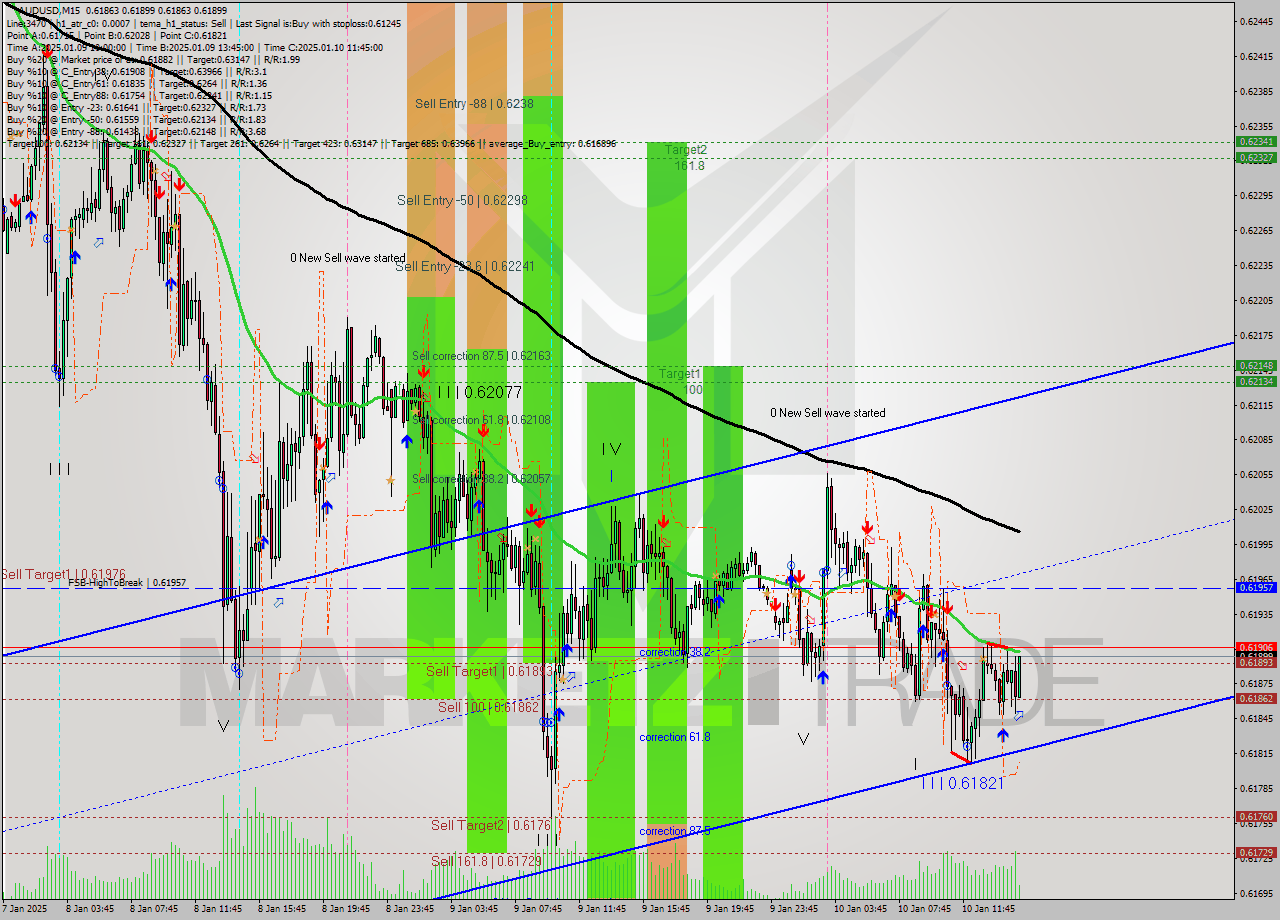Click the 'I V' wave label on the green bar

(611, 450)
